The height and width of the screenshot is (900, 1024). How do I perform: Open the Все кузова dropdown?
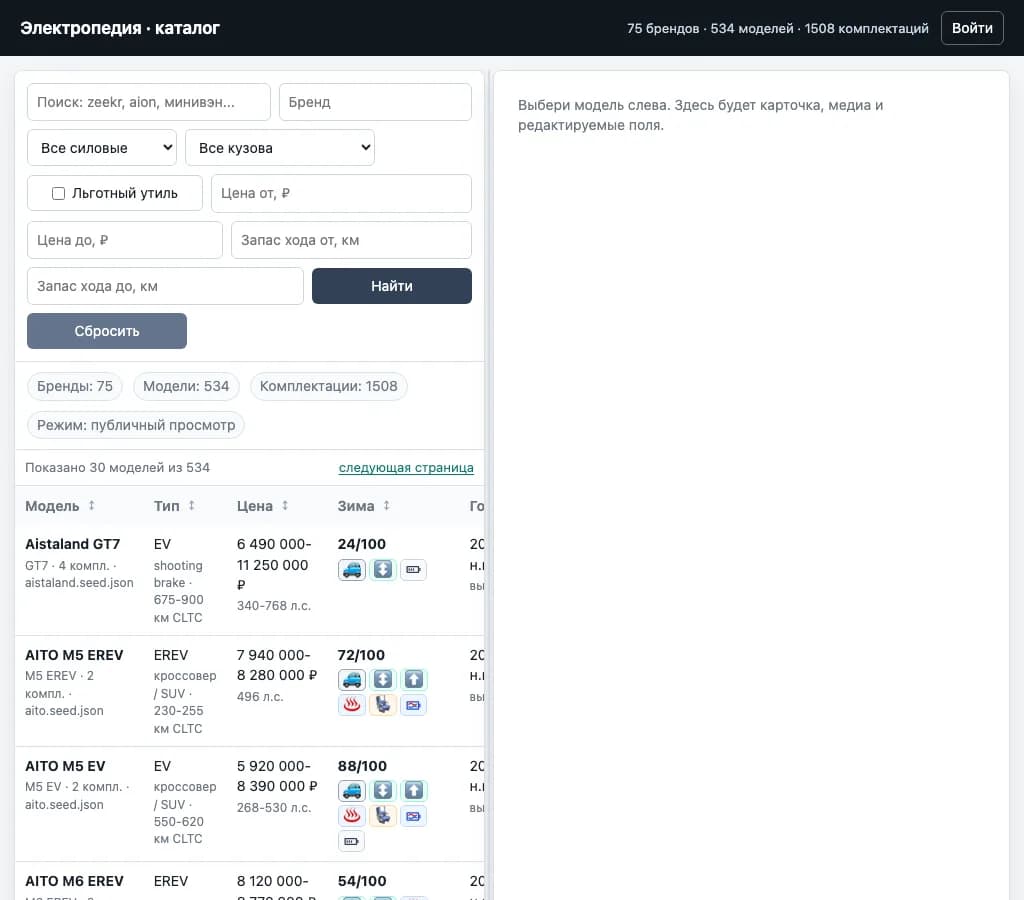[280, 148]
